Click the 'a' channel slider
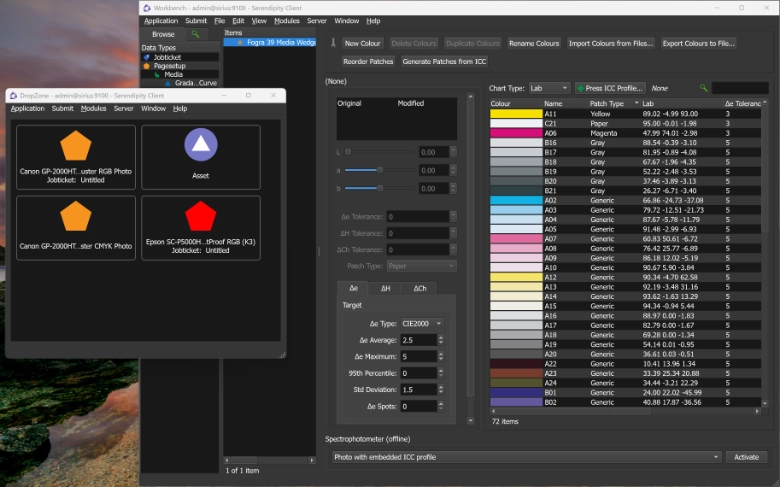The width and height of the screenshot is (780, 487). (x=379, y=170)
